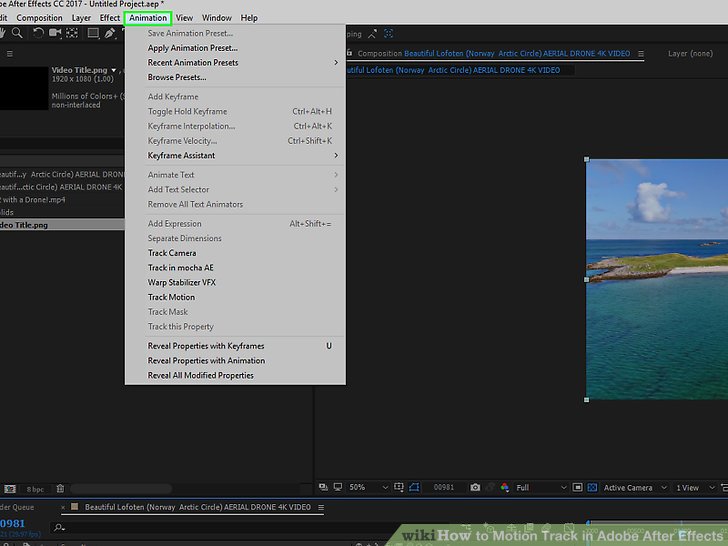Click the 8 bpc color depth label
Viewport: 728px width, 546px height.
tap(35, 489)
